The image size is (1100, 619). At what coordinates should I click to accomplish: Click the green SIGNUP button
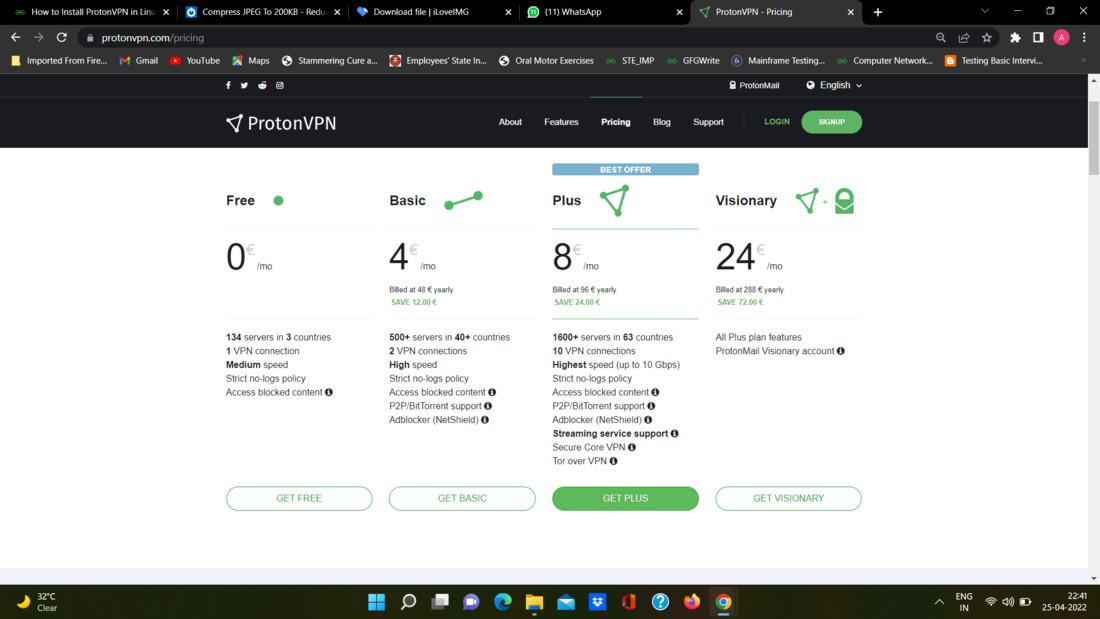tap(831, 122)
